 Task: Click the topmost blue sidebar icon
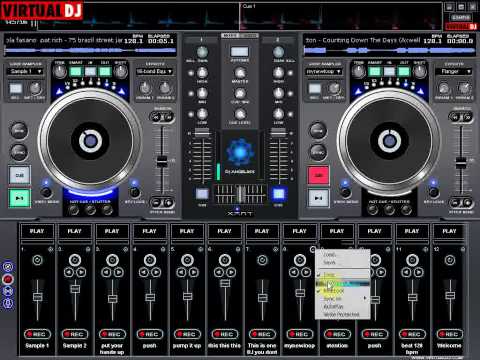click(8, 267)
